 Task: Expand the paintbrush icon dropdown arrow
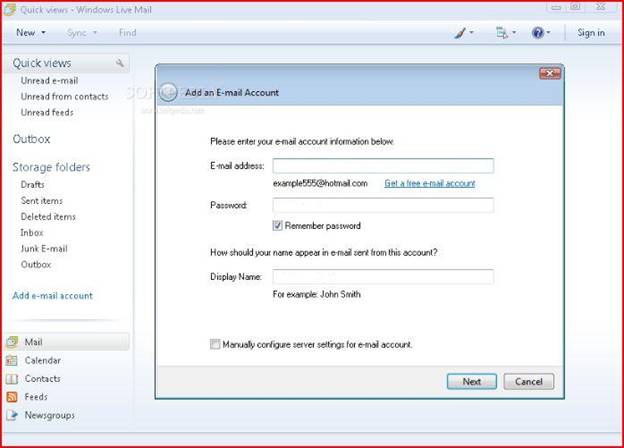click(x=472, y=33)
